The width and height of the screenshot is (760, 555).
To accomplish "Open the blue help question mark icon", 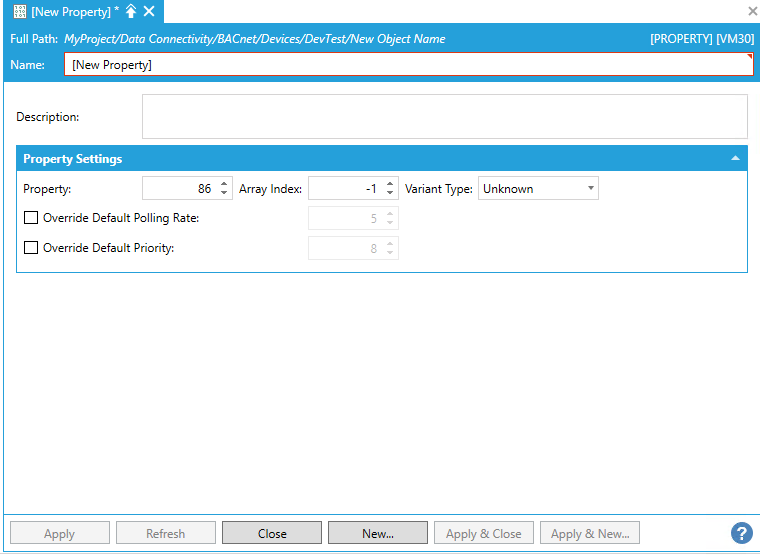I will coord(741,533).
